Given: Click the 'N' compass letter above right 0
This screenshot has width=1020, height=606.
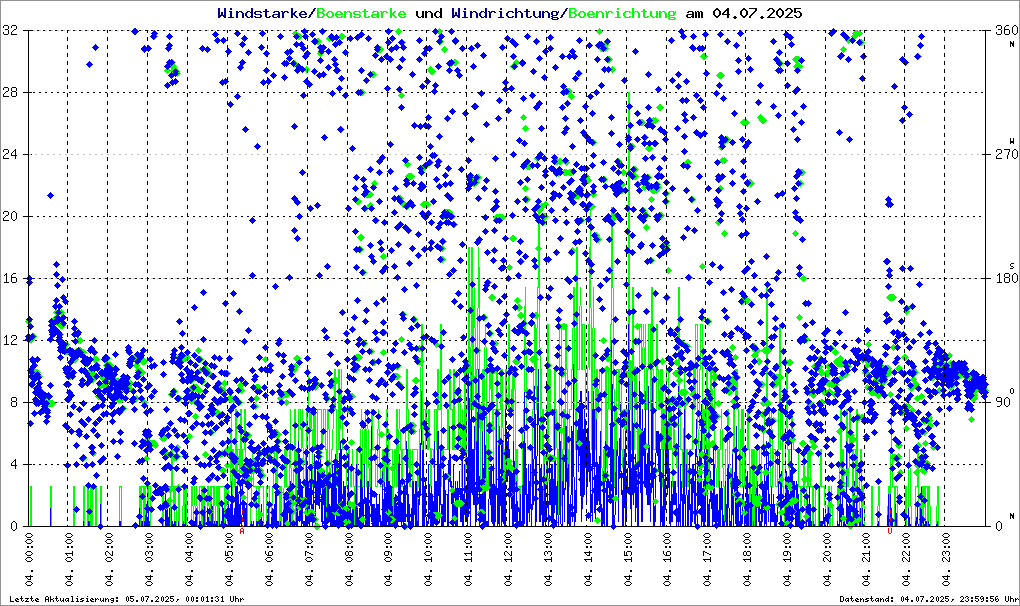Looking at the screenshot, I should pos(1012,516).
